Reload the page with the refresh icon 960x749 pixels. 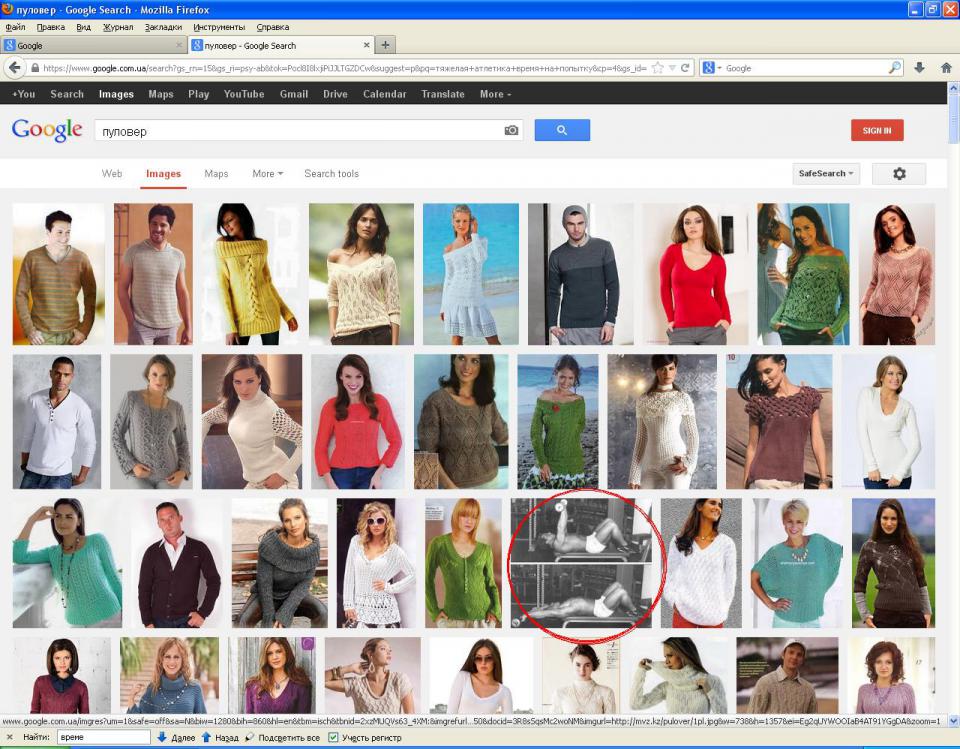tap(686, 68)
